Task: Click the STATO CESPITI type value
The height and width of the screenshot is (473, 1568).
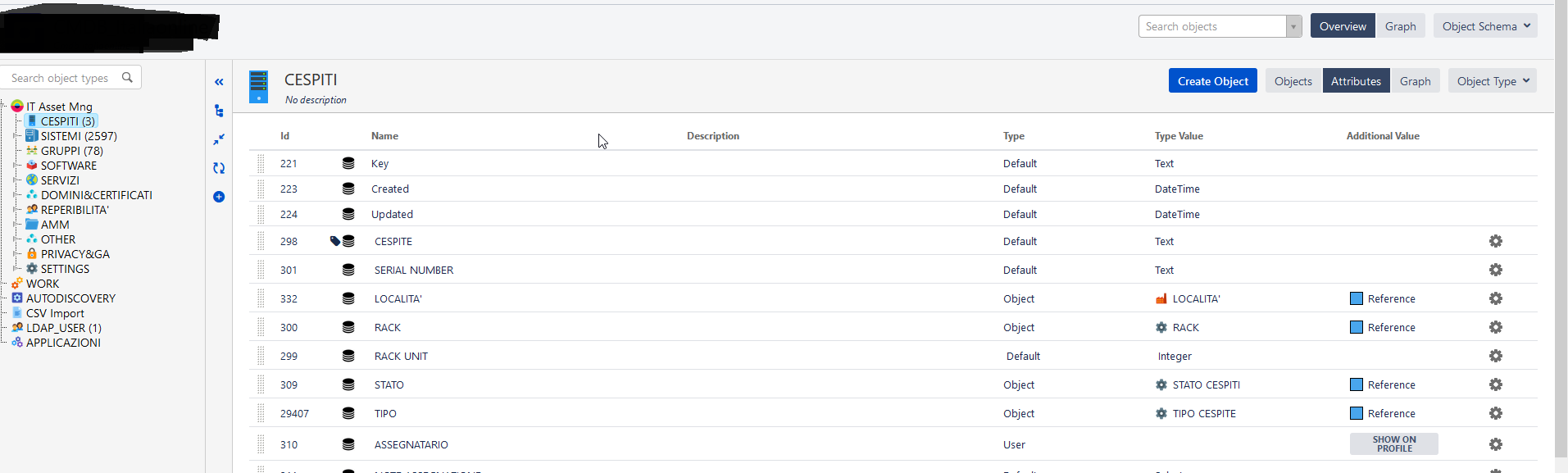Action: pos(1206,384)
